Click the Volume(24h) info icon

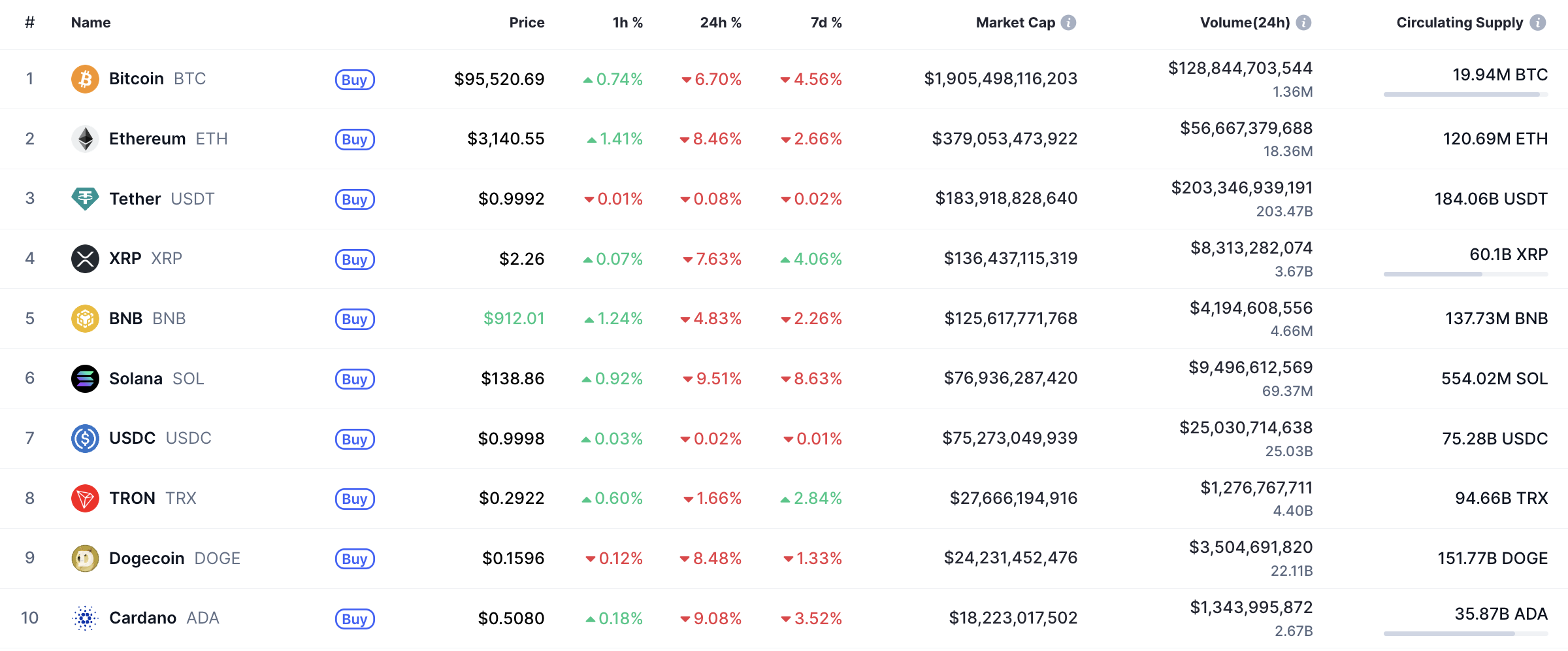pyautogui.click(x=1303, y=23)
